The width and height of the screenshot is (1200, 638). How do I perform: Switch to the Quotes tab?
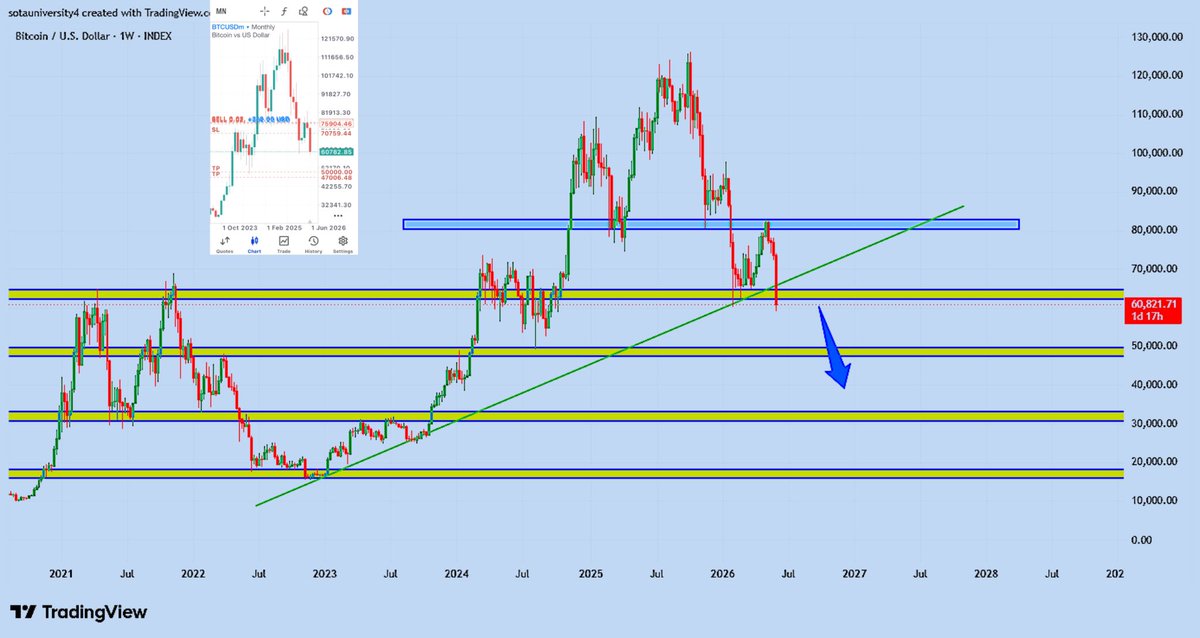(x=224, y=245)
